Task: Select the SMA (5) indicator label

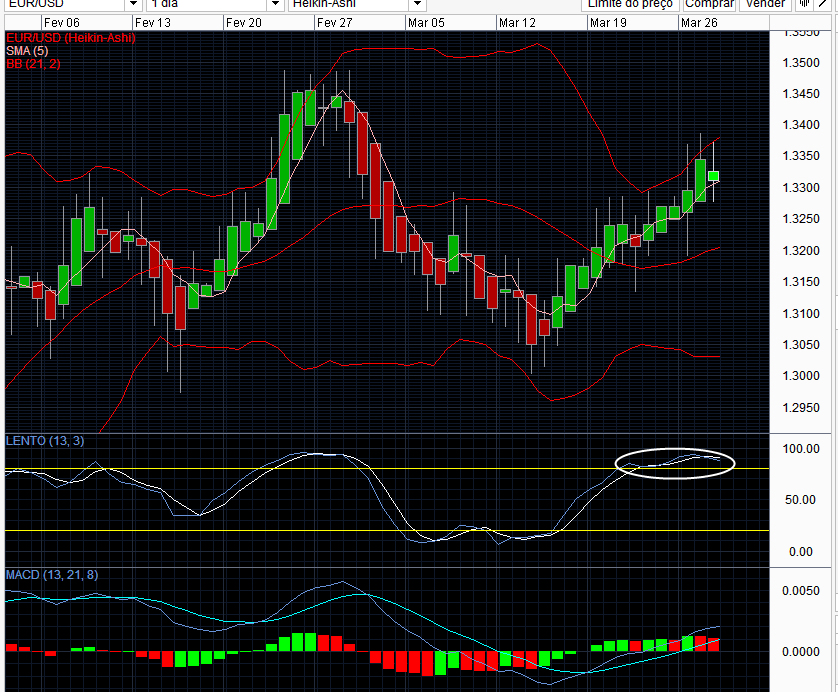Action: tap(27, 50)
